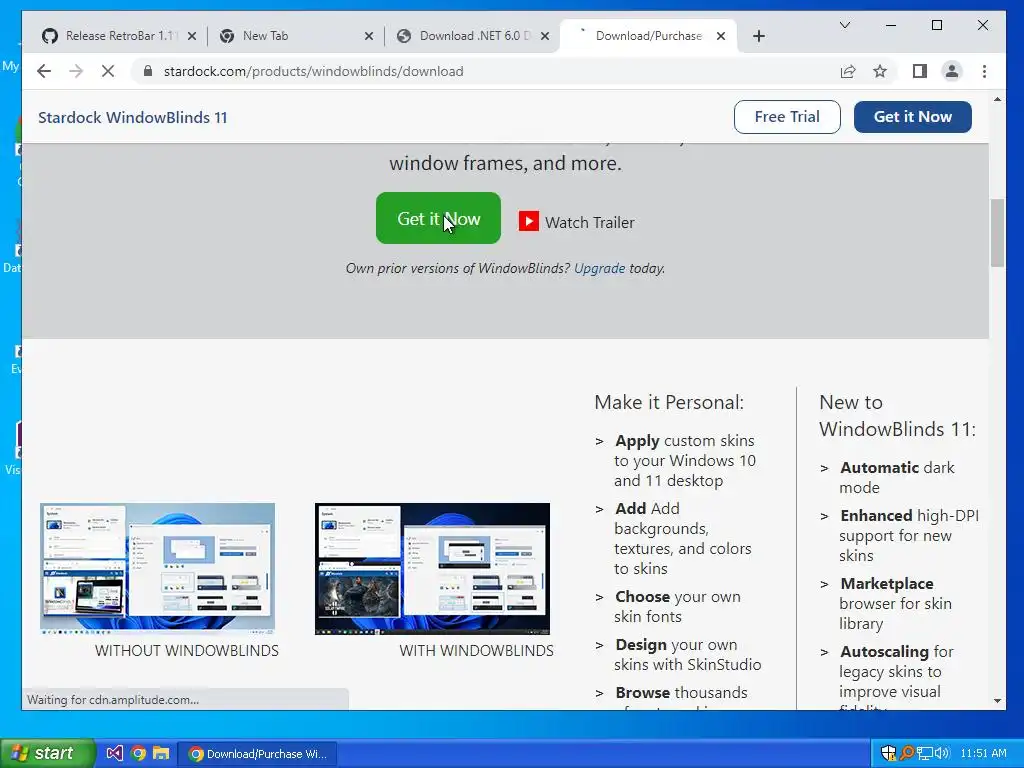This screenshot has height=768, width=1024.
Task: Open the Chrome profile avatar
Action: 952,71
